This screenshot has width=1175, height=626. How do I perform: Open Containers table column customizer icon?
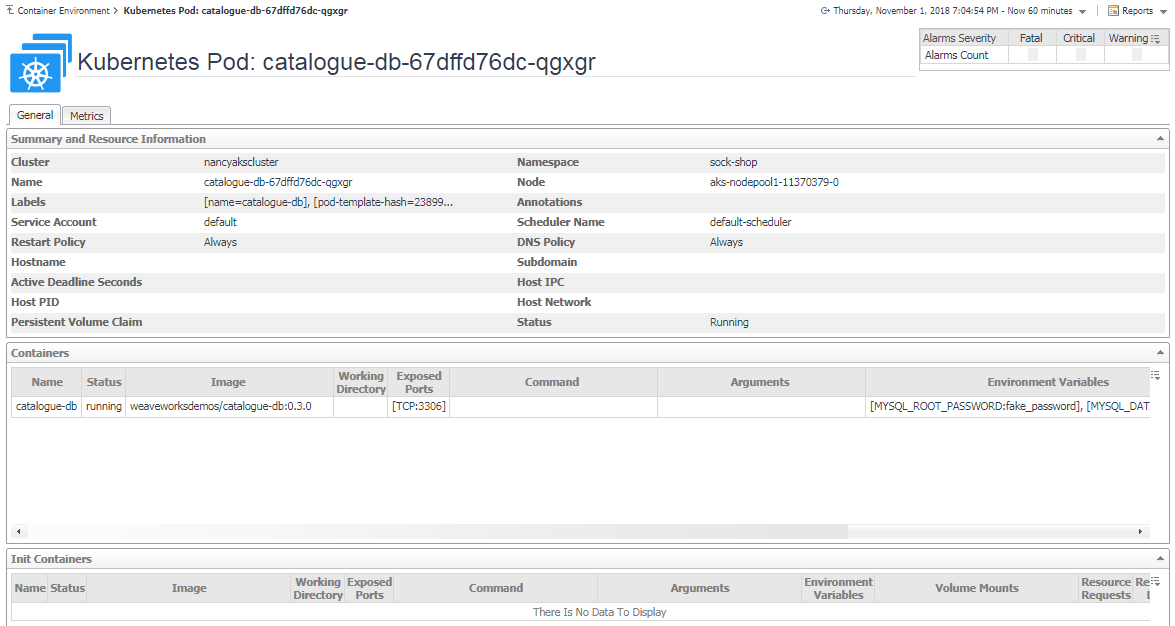1155,375
